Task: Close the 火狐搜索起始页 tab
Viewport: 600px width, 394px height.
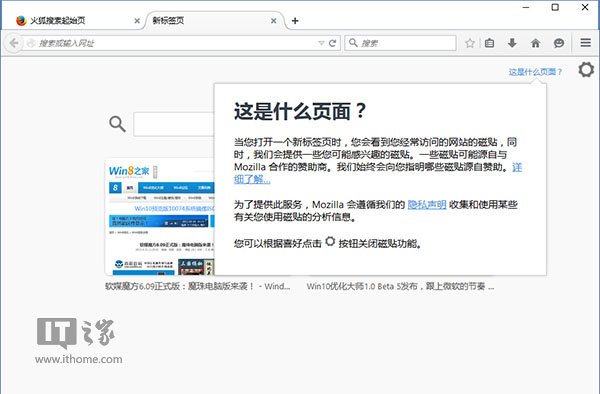Action: [x=137, y=21]
